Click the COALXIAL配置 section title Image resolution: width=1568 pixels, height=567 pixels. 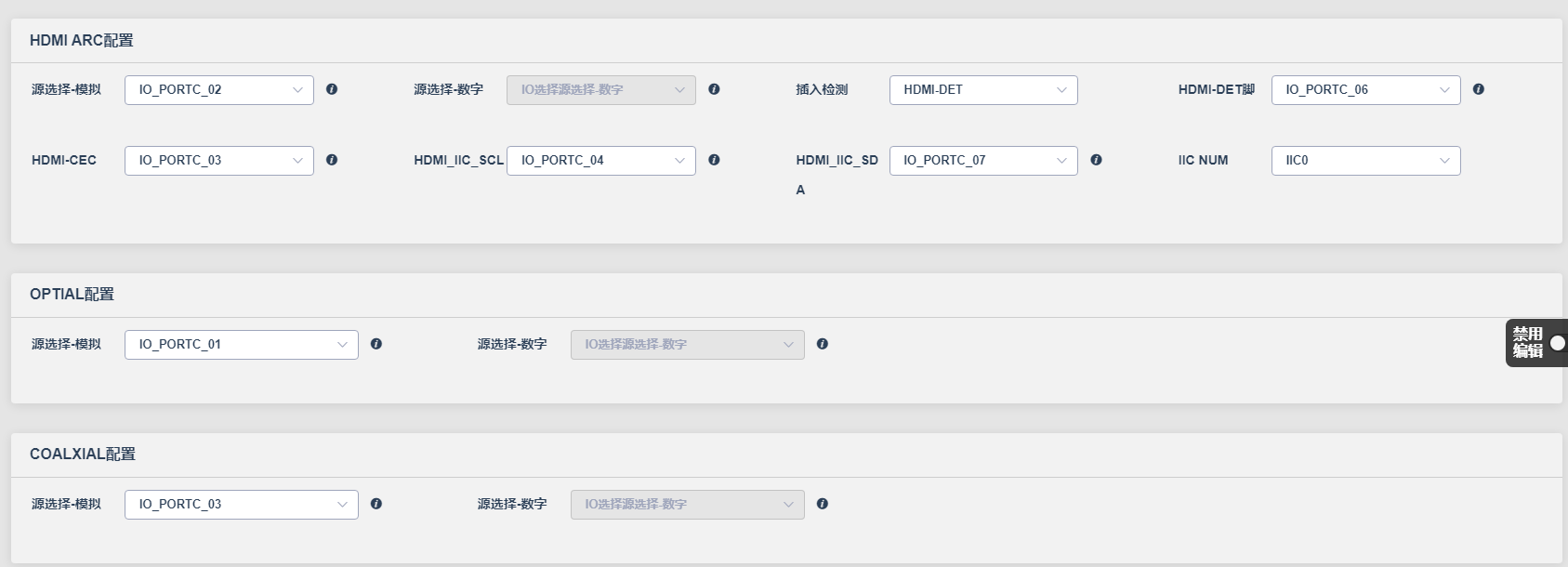coord(83,455)
